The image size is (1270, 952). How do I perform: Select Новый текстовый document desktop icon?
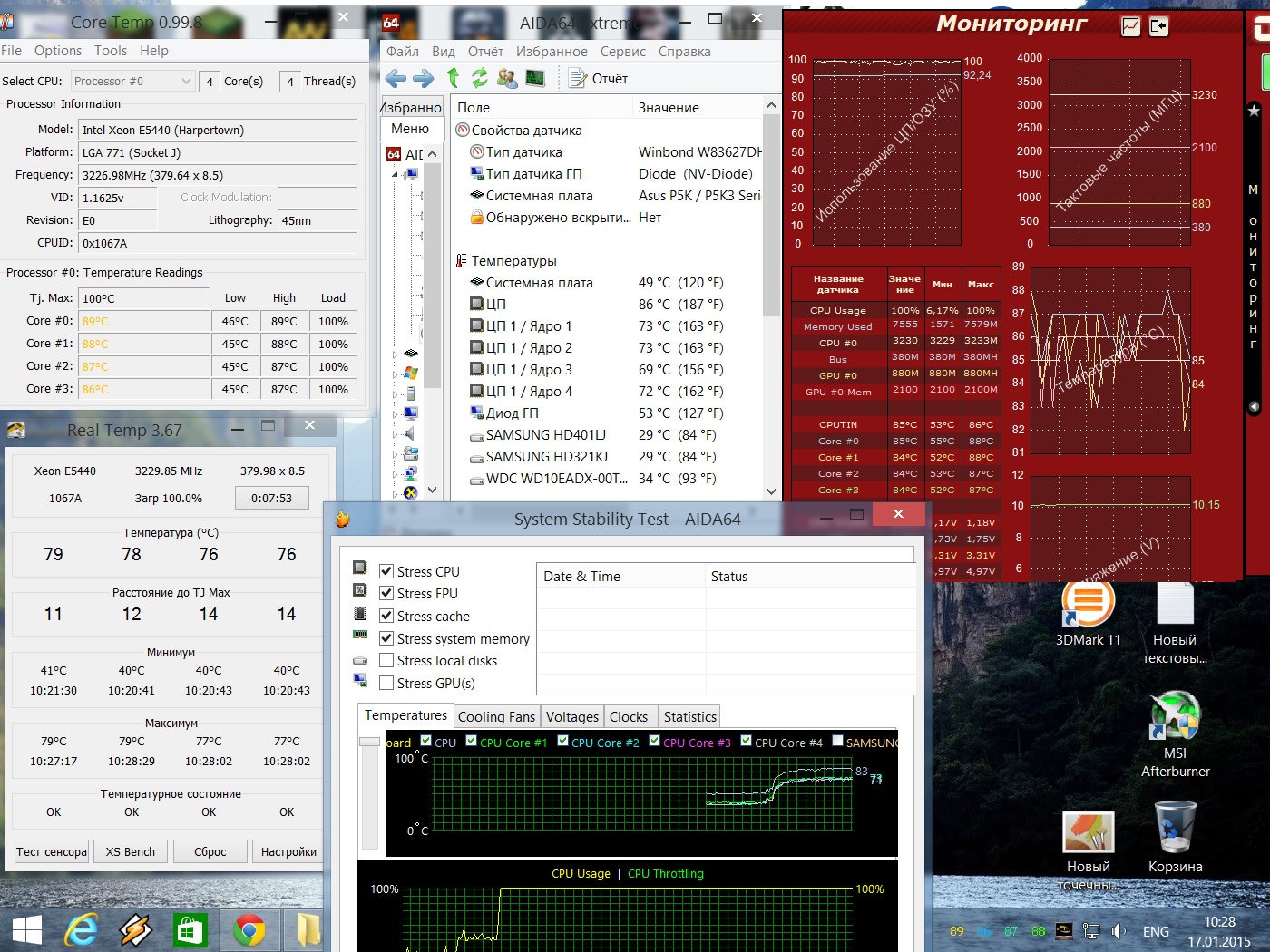click(1175, 624)
